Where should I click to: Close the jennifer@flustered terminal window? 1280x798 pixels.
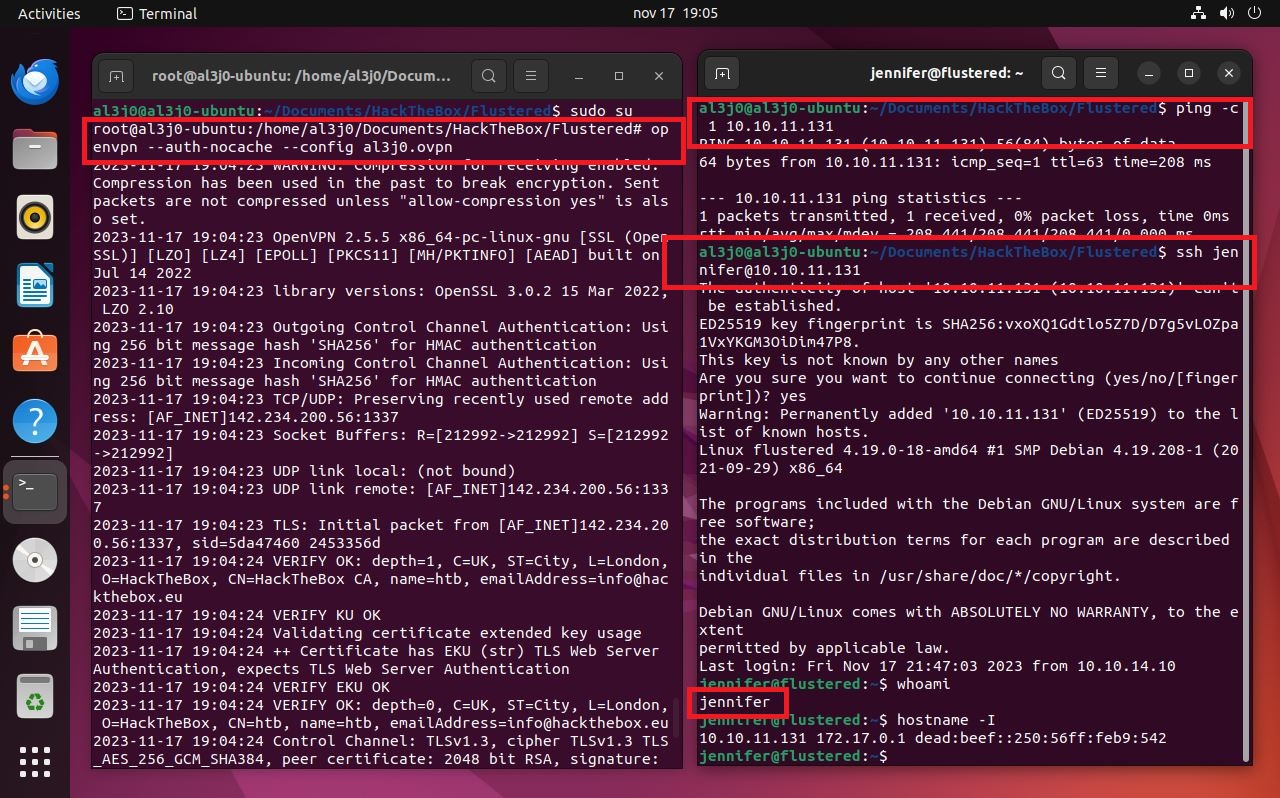(1229, 73)
